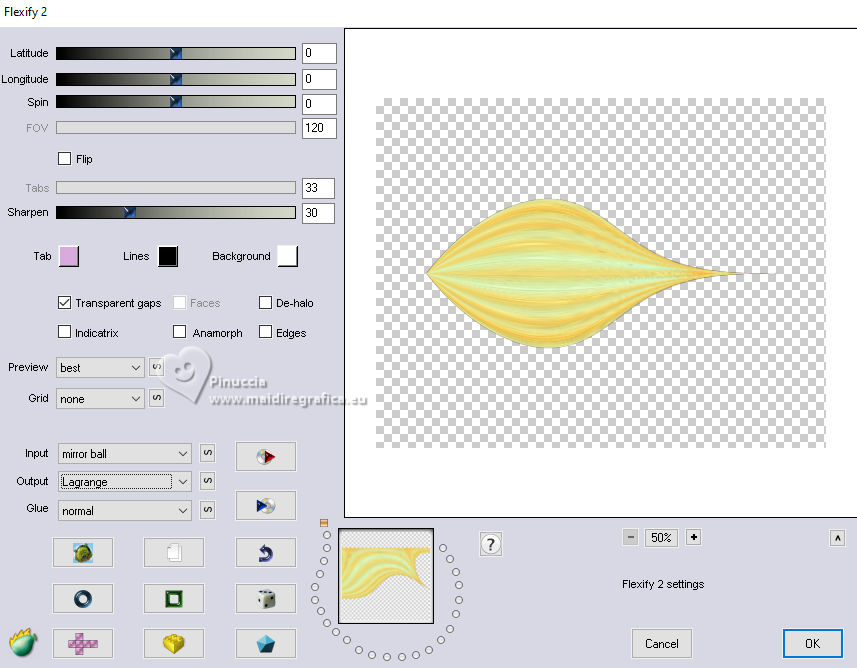Click the Sharpen value field
The image size is (857, 668).
(x=318, y=213)
